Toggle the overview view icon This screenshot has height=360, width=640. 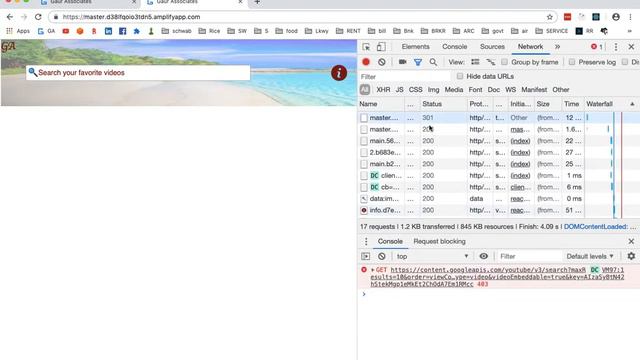click(490, 62)
